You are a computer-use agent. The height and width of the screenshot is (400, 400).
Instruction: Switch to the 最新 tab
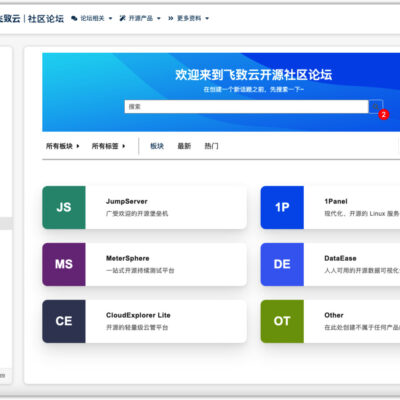pyautogui.click(x=184, y=146)
